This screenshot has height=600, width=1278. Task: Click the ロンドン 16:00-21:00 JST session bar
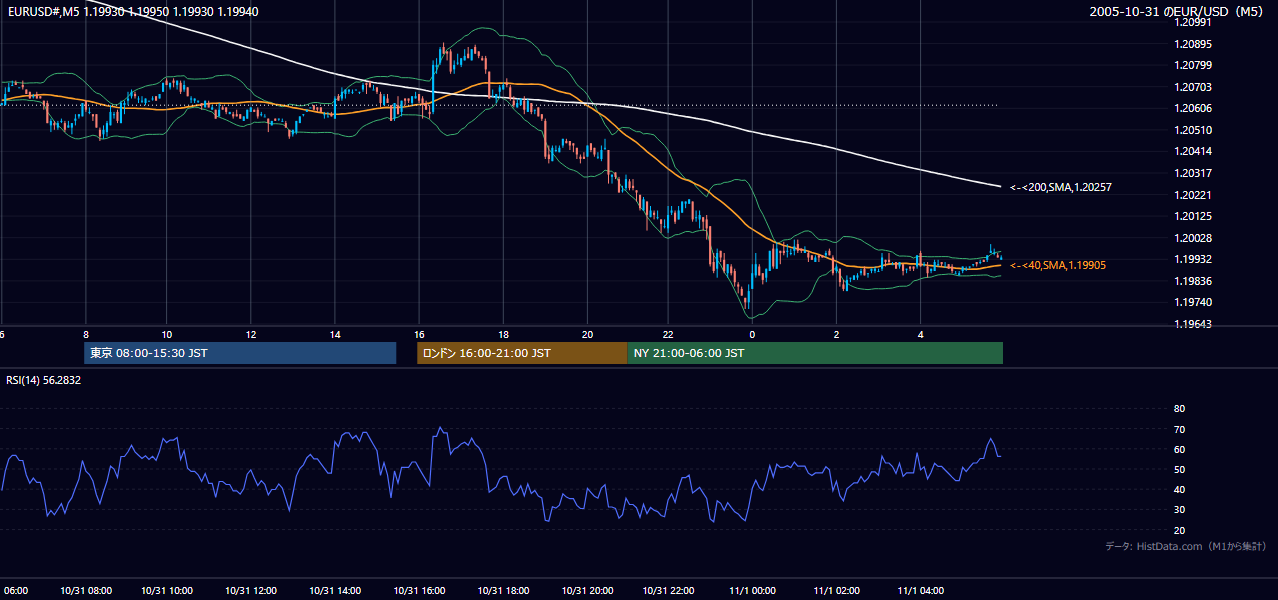coord(522,353)
